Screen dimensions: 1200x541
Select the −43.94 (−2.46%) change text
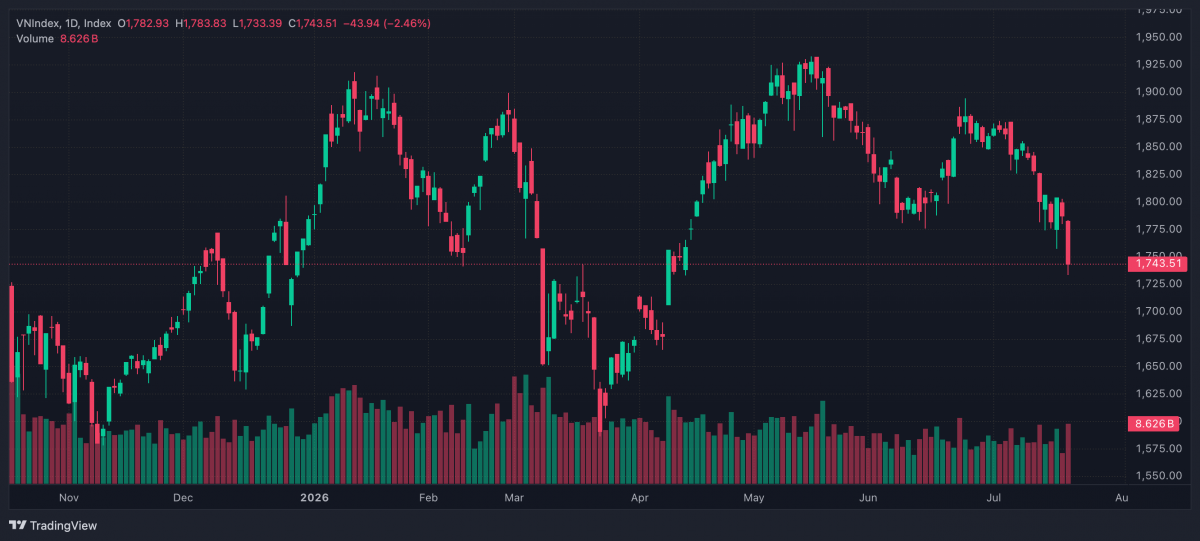[x=386, y=23]
